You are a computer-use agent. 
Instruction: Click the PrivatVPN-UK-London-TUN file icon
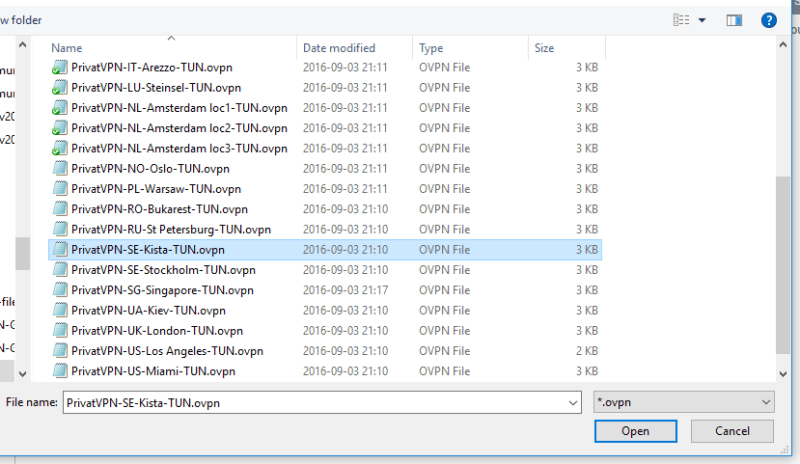click(x=59, y=331)
